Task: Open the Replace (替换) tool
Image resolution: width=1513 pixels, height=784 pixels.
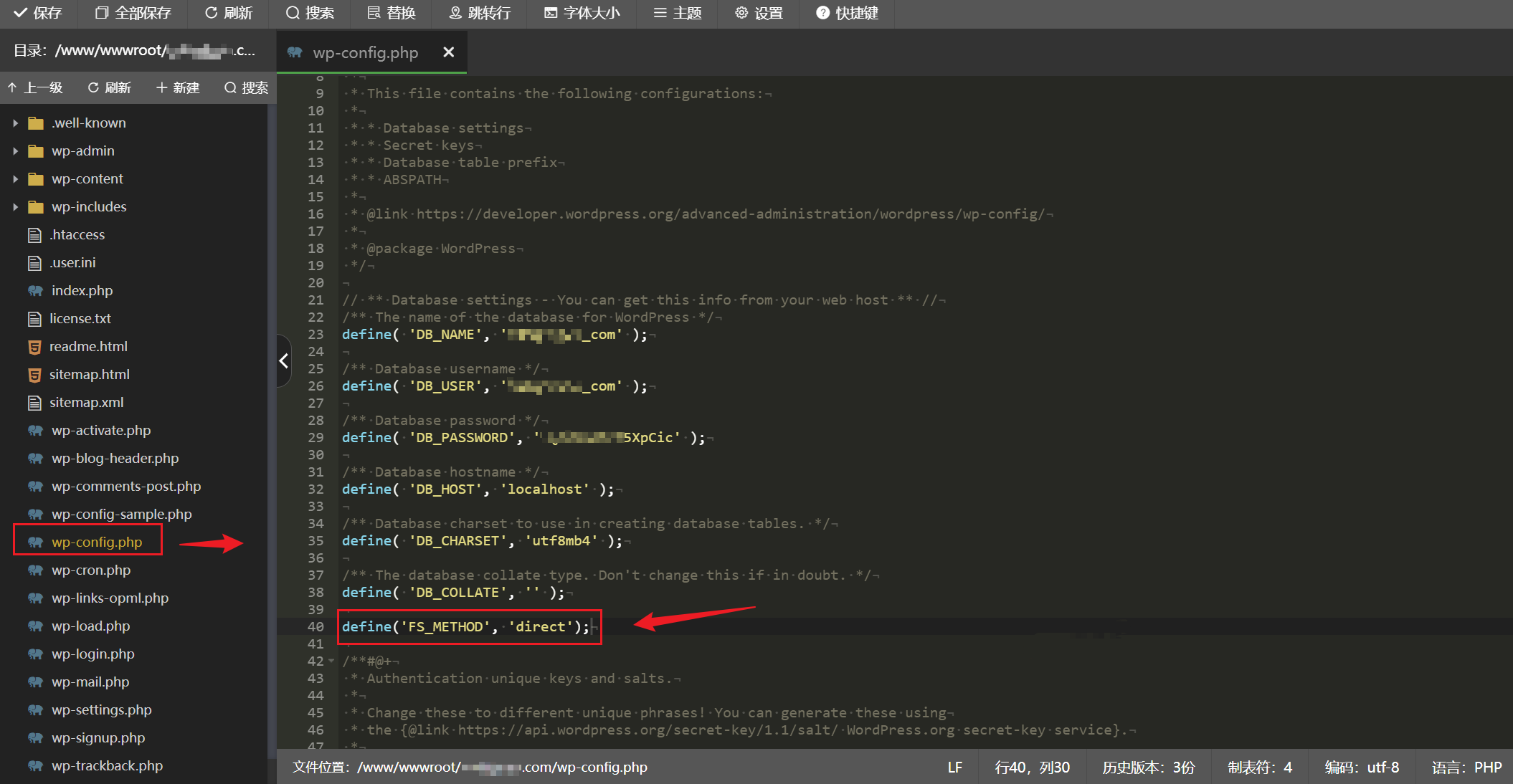Action: [x=392, y=13]
